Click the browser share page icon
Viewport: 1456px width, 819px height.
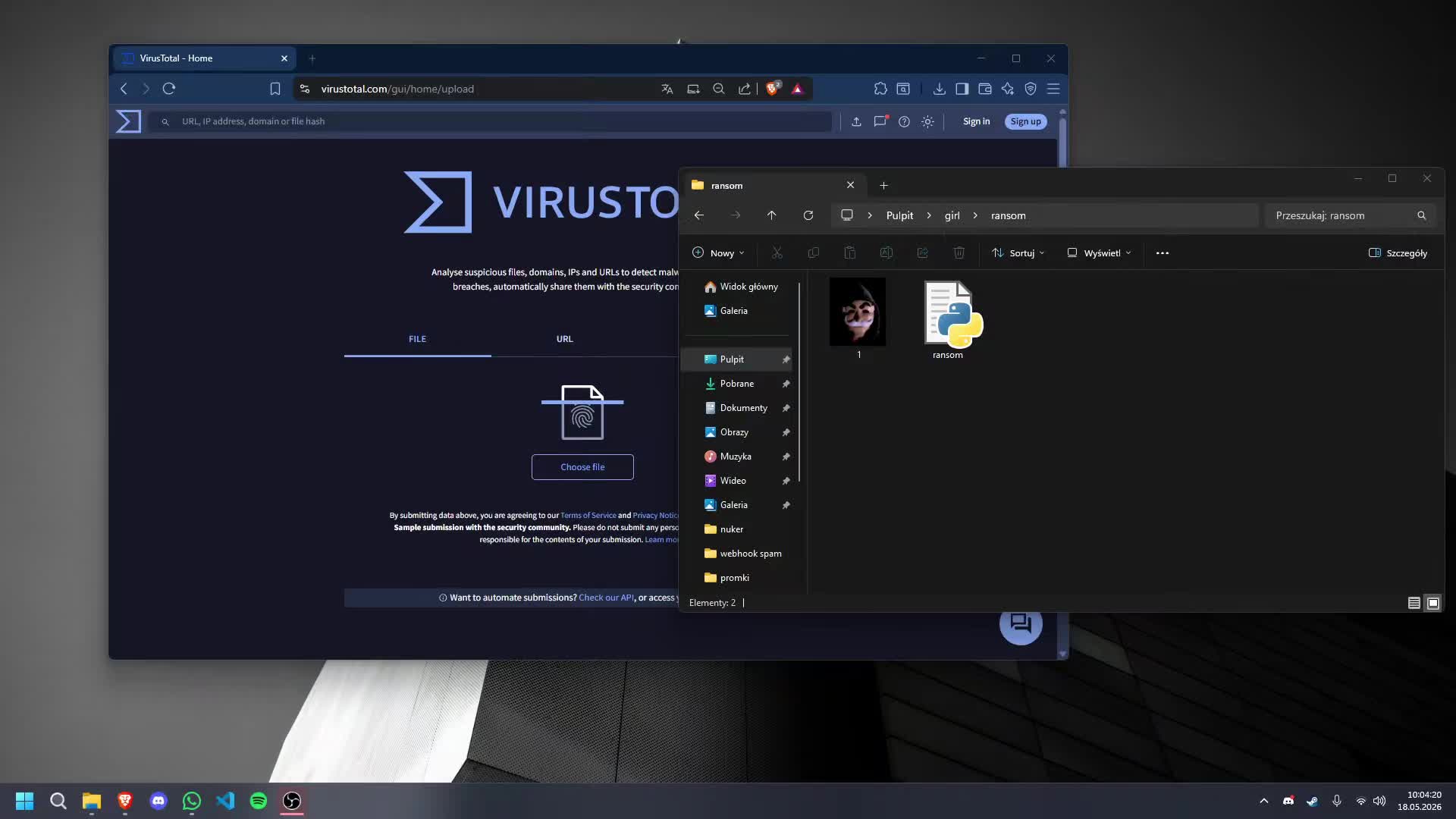[745, 89]
